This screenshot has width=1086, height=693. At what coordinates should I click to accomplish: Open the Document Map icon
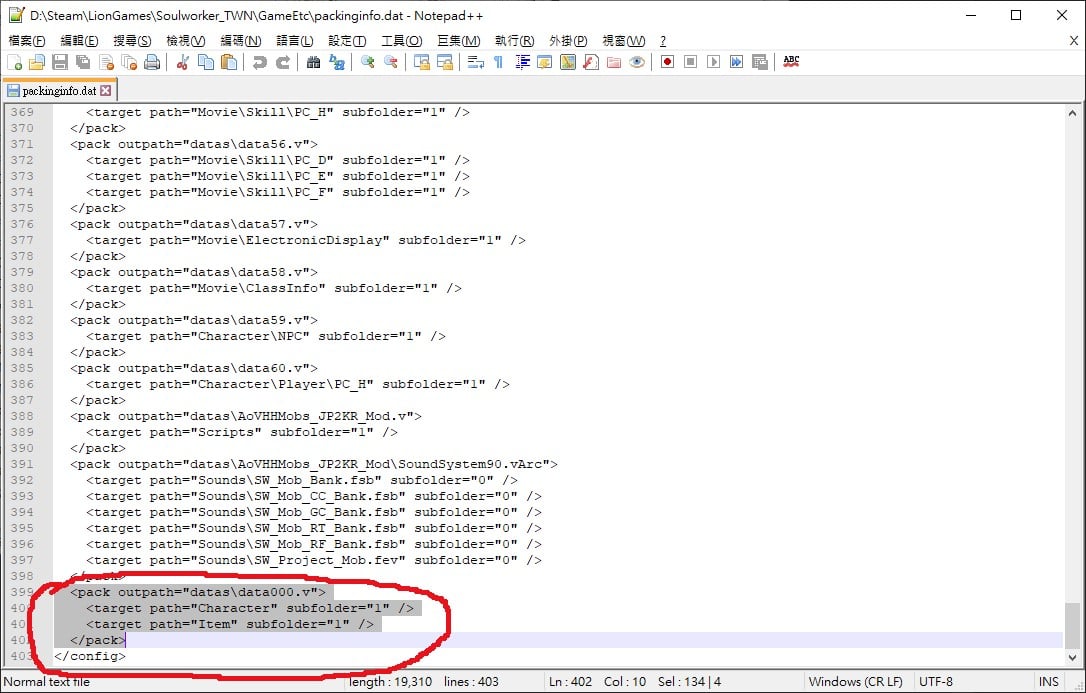coord(568,62)
